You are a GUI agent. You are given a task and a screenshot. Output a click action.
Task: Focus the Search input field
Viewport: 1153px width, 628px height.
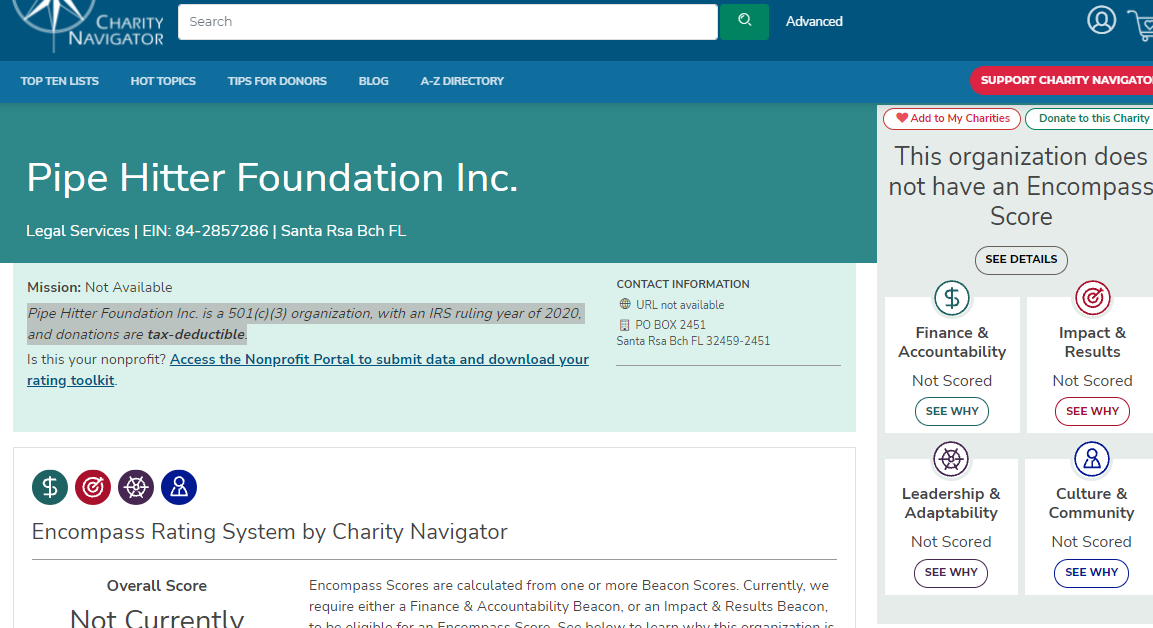[448, 22]
